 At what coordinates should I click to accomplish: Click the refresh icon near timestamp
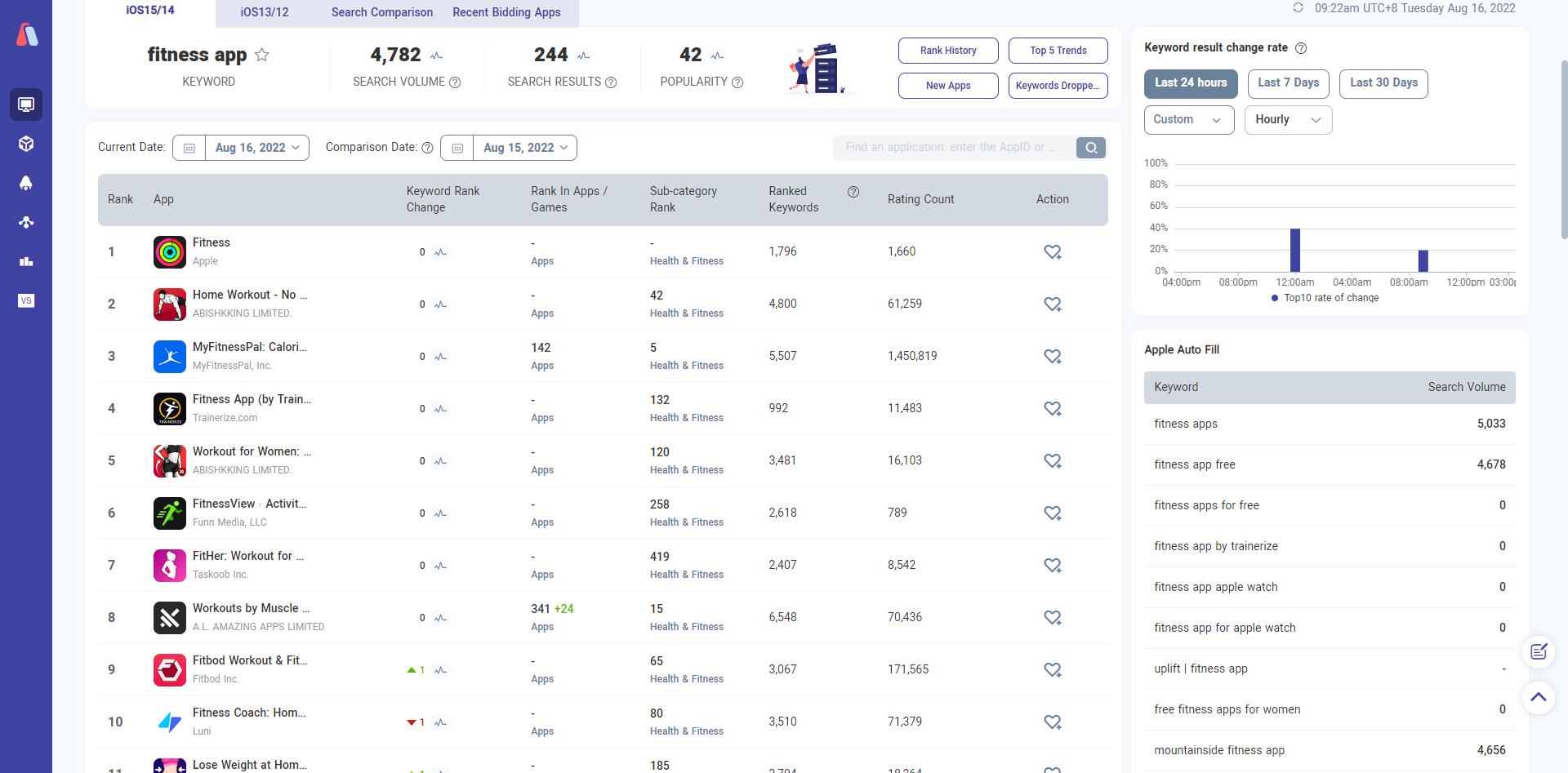point(1298,8)
